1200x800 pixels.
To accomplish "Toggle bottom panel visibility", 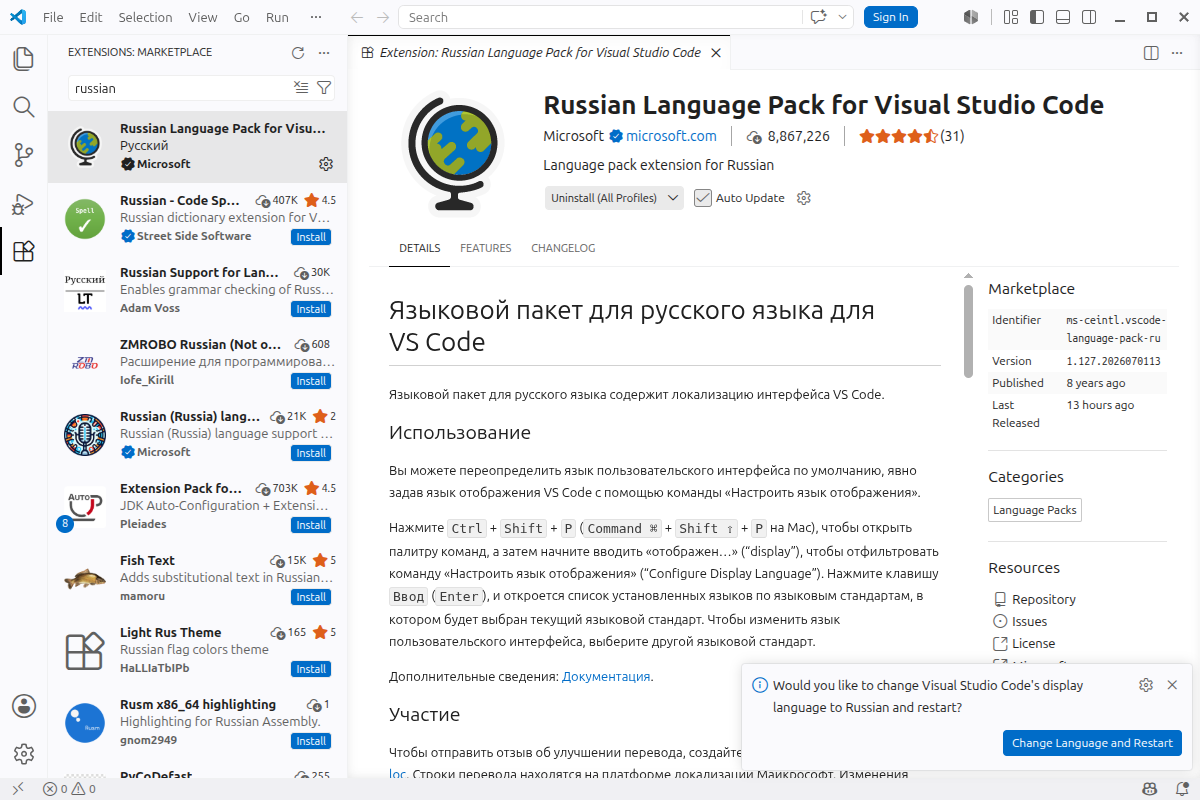I will (x=1062, y=17).
